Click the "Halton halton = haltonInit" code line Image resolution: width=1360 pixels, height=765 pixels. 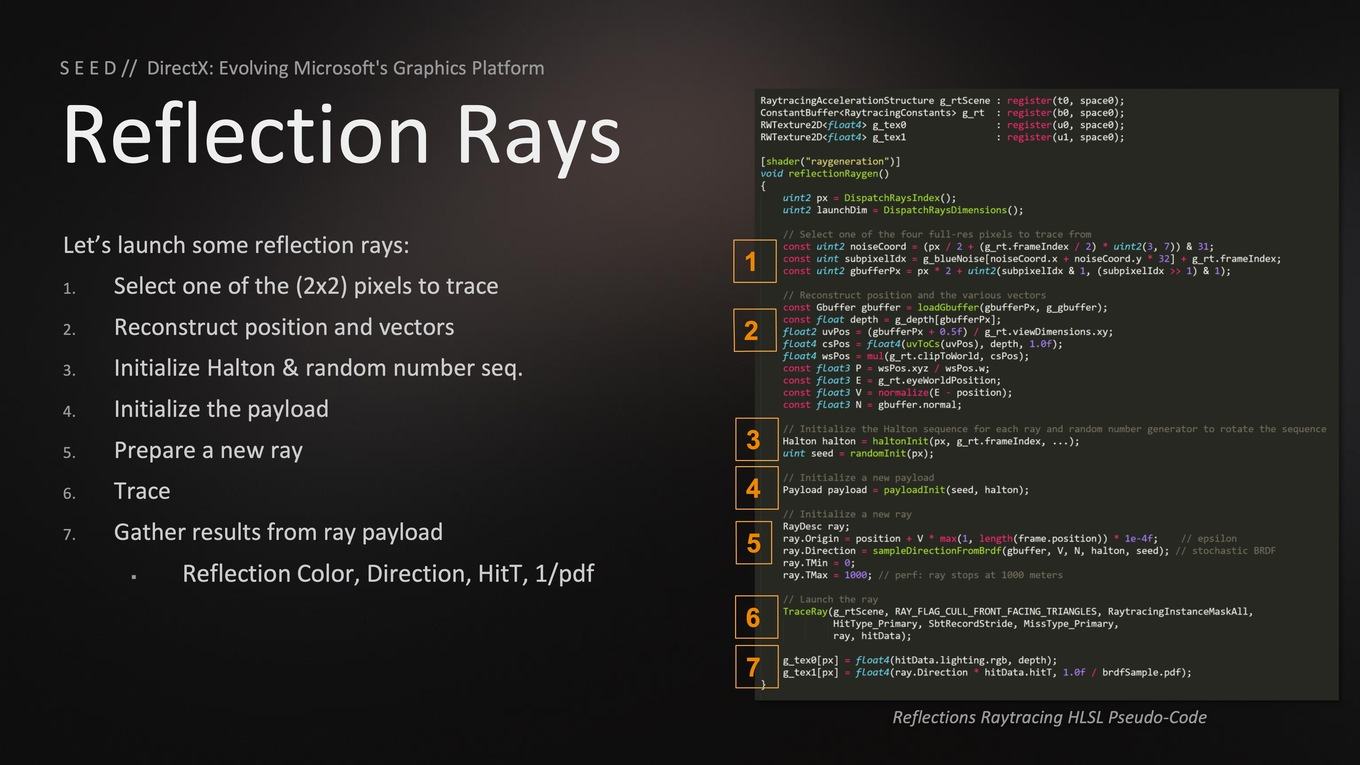click(x=931, y=441)
